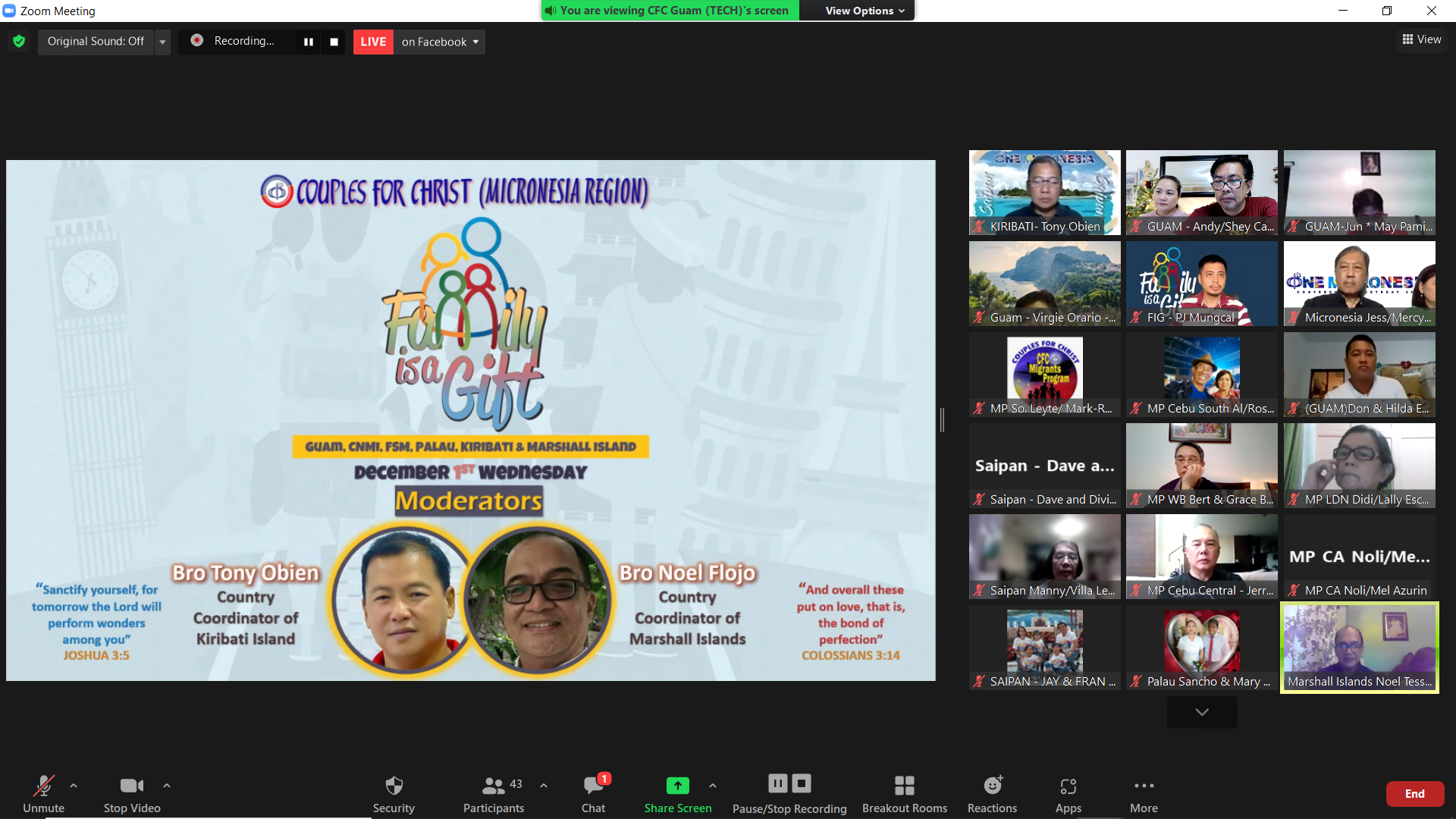1456x819 pixels.
Task: Select Saipan - Dave and Divi tile
Action: coord(1045,466)
